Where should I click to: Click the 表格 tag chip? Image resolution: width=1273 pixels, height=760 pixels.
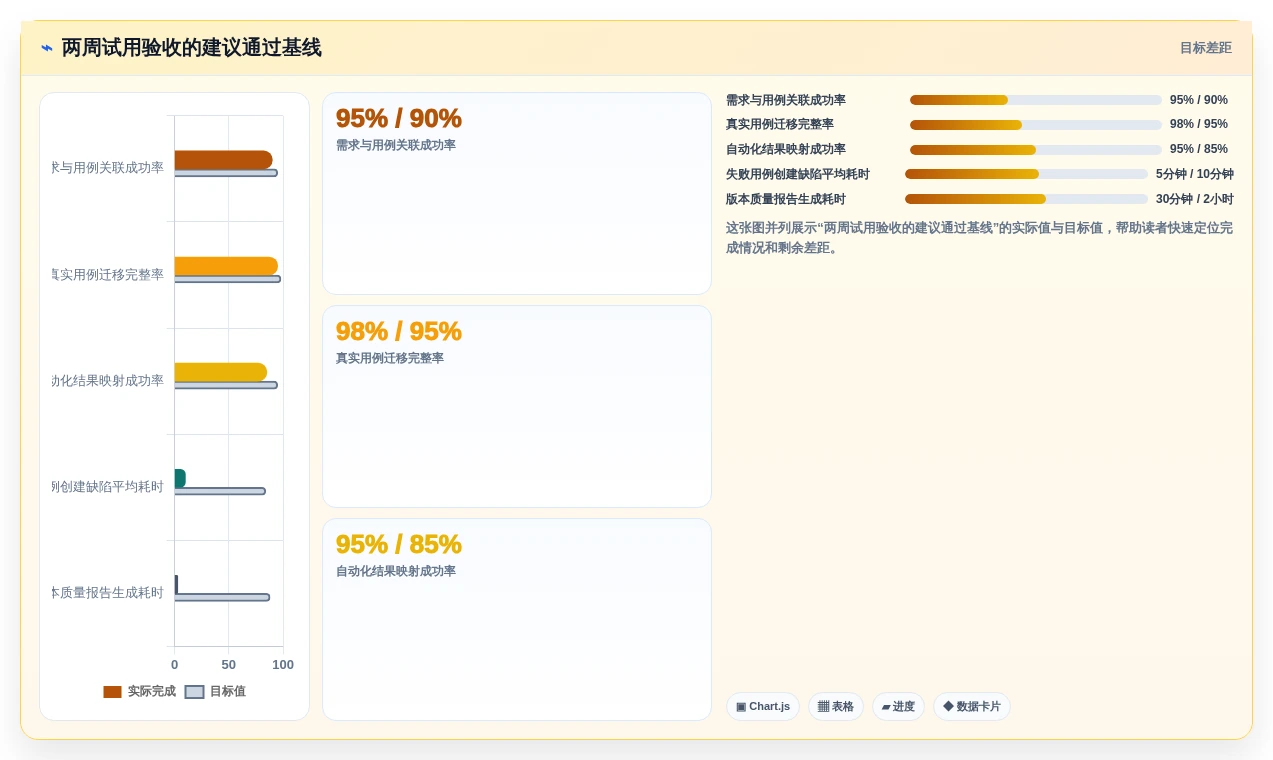pyautogui.click(x=835, y=706)
